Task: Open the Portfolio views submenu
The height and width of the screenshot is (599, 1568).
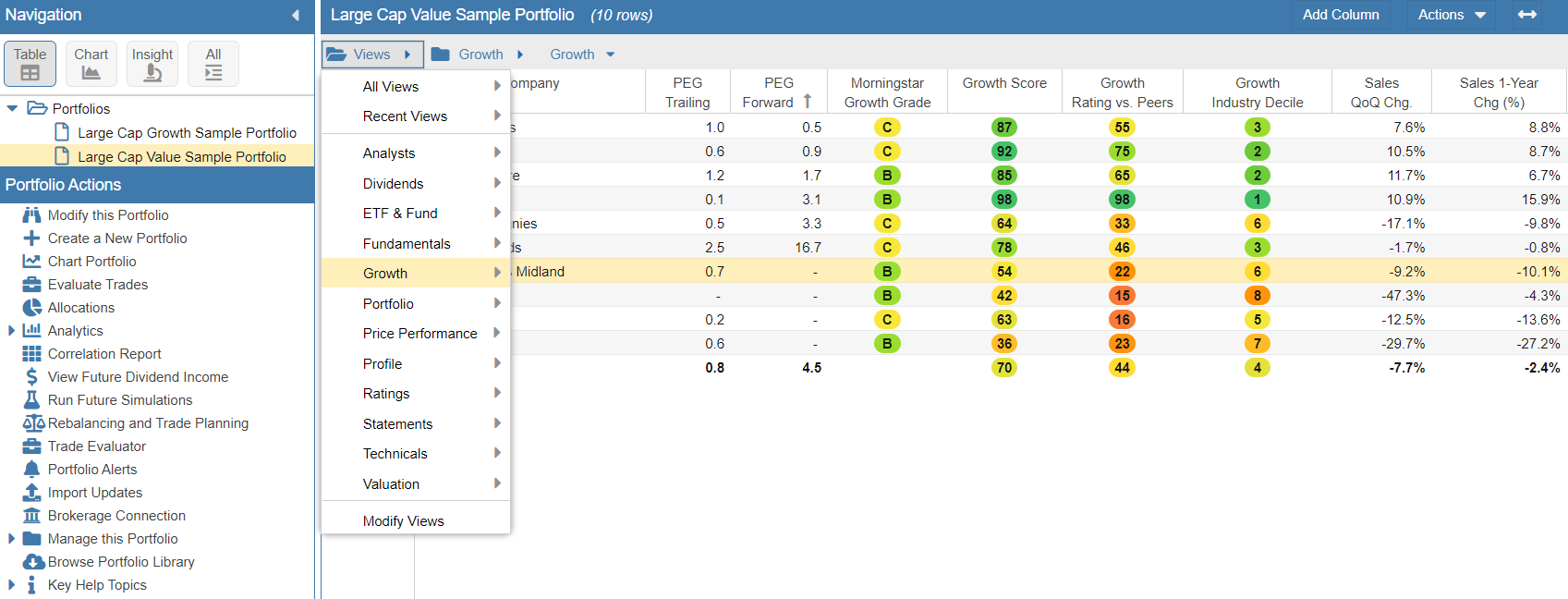Action: (416, 304)
